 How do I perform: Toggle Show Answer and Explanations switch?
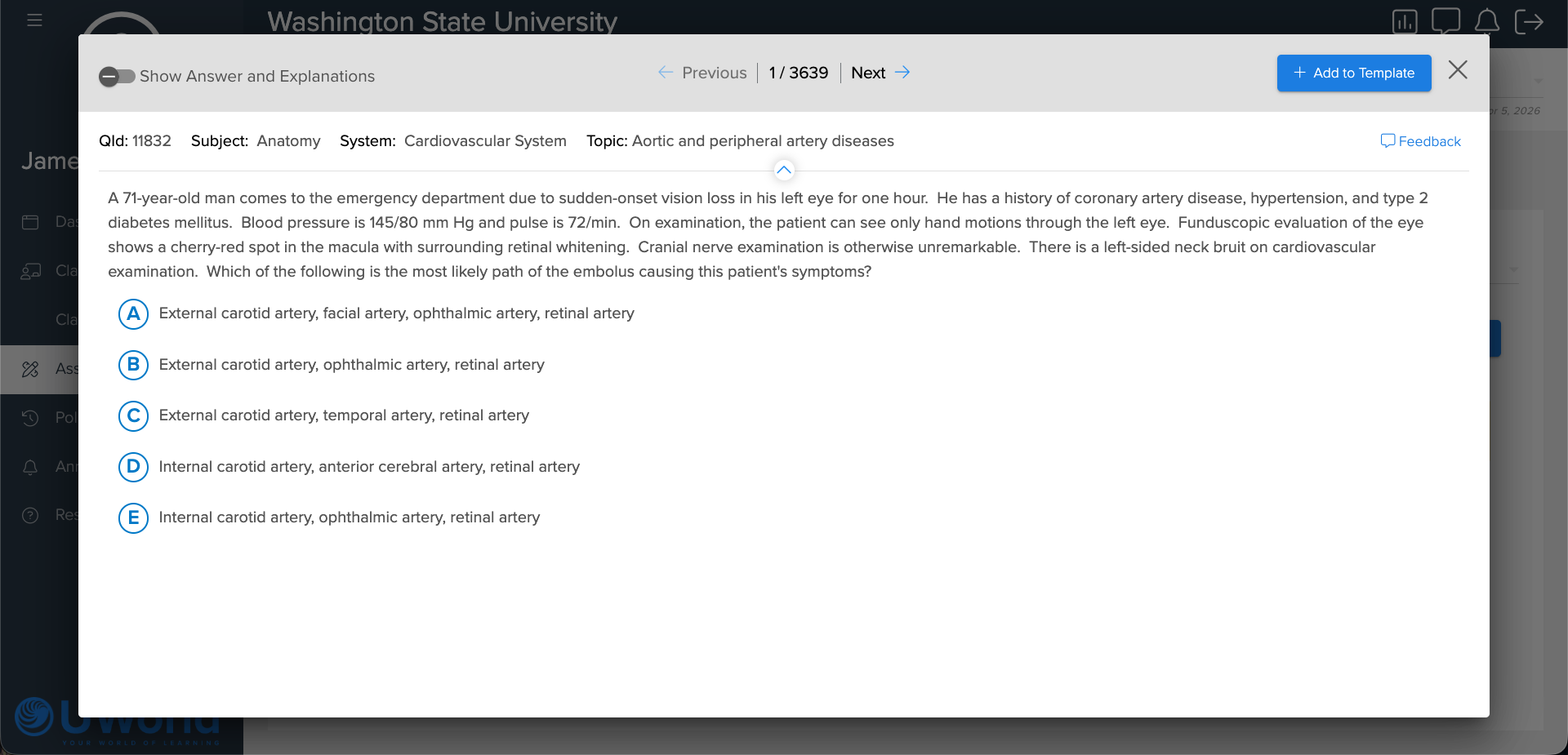117,77
